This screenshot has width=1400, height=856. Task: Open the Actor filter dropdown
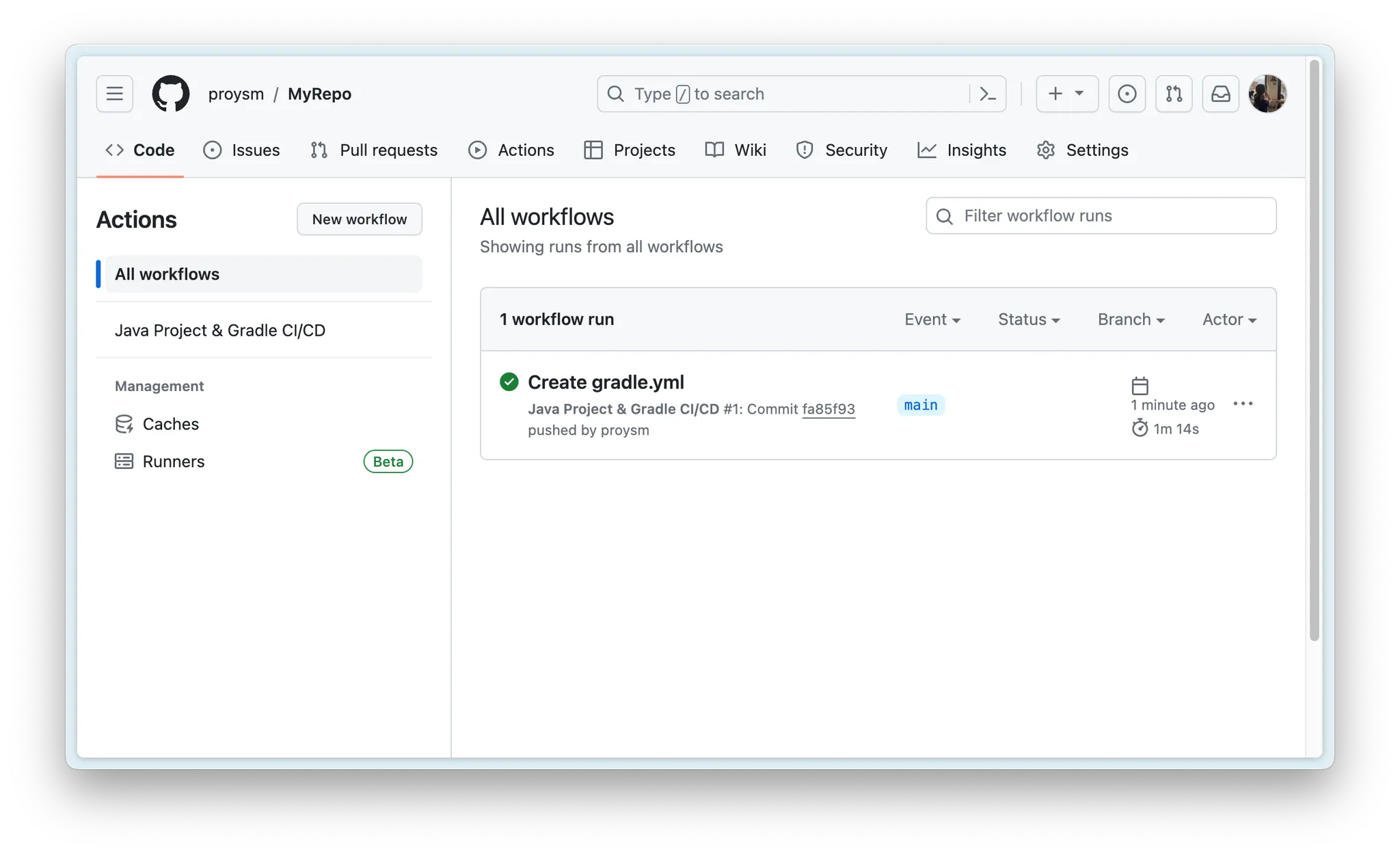click(1229, 319)
